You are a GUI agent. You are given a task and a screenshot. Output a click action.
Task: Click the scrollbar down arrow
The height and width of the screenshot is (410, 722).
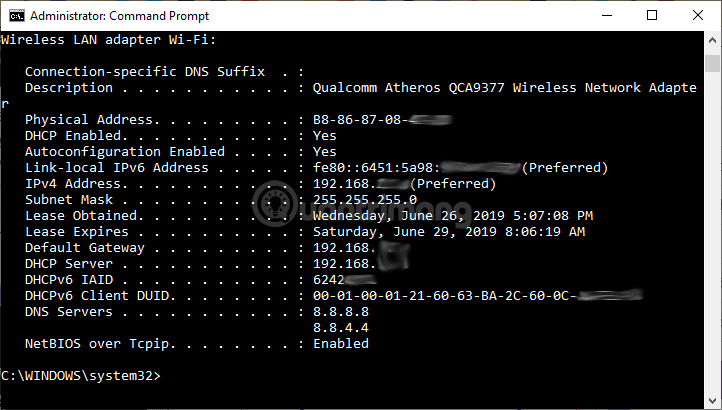pos(712,401)
